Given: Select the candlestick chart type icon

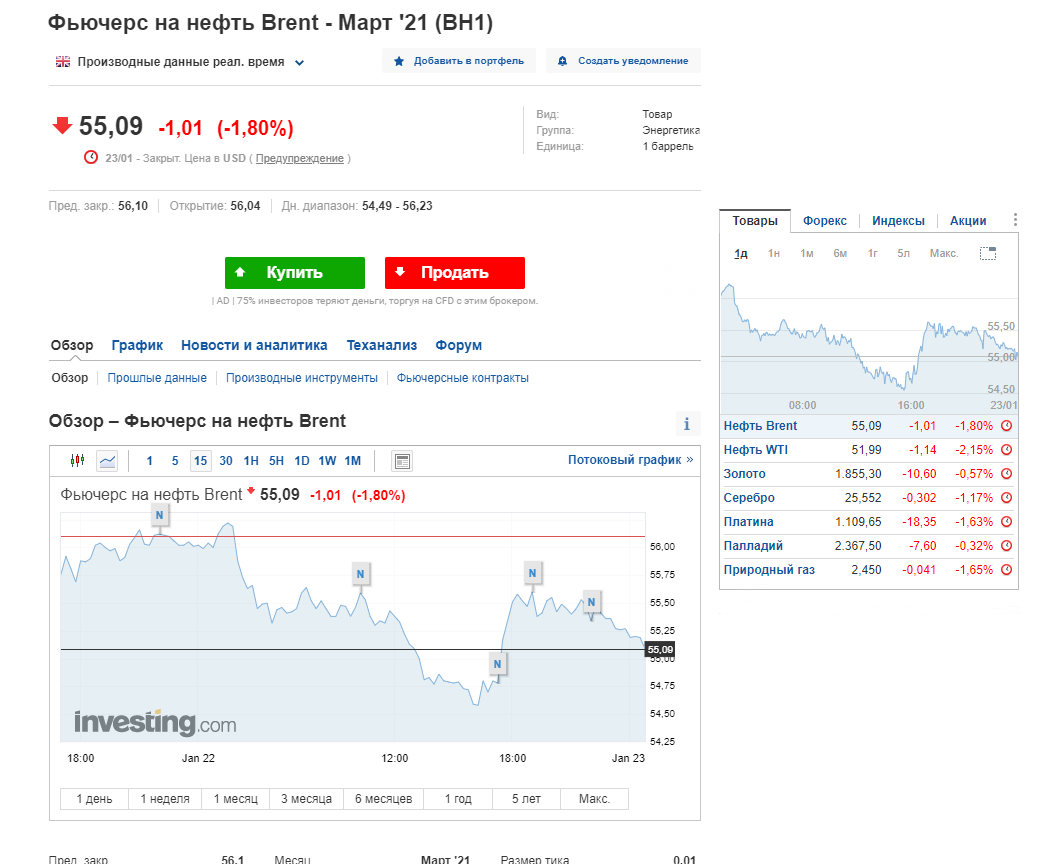Looking at the screenshot, I should [77, 460].
